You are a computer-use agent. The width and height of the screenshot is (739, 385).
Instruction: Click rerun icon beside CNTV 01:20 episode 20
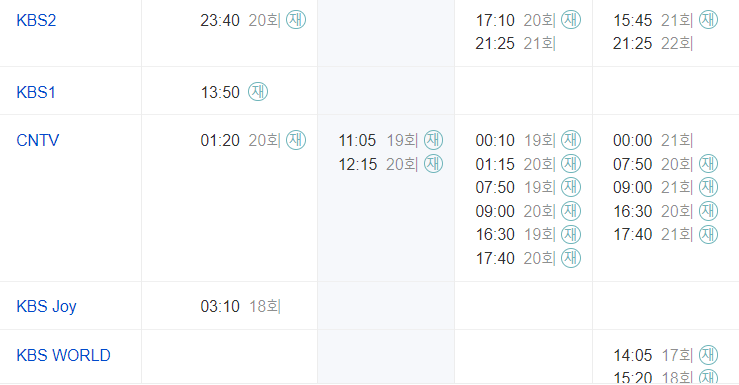point(296,140)
